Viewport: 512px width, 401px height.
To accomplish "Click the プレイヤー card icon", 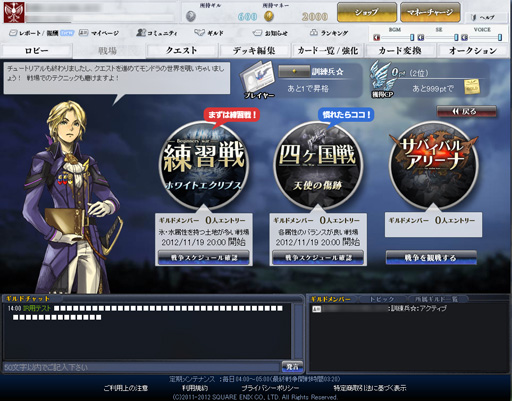I will 258,80.
